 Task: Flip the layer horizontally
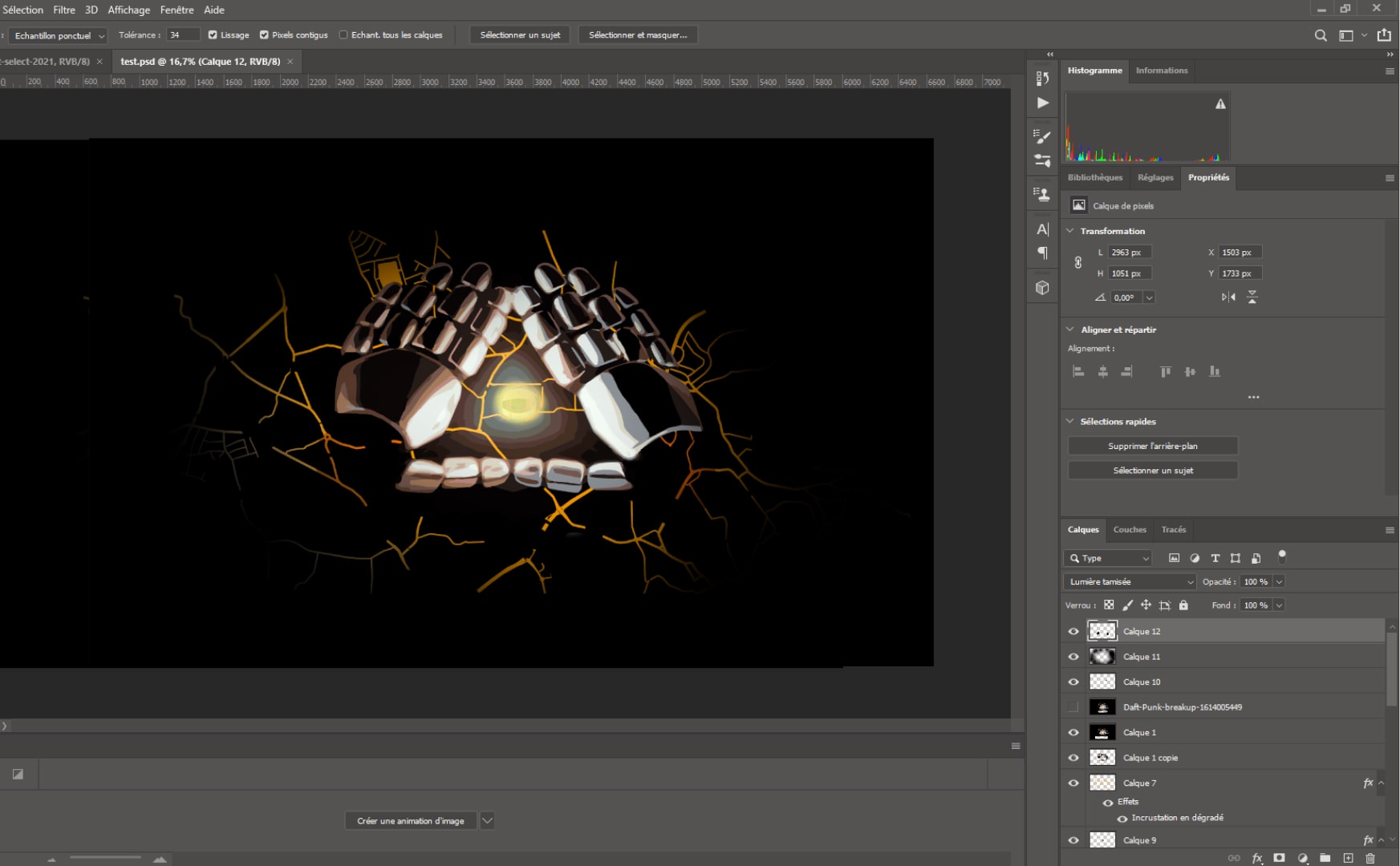[1228, 297]
